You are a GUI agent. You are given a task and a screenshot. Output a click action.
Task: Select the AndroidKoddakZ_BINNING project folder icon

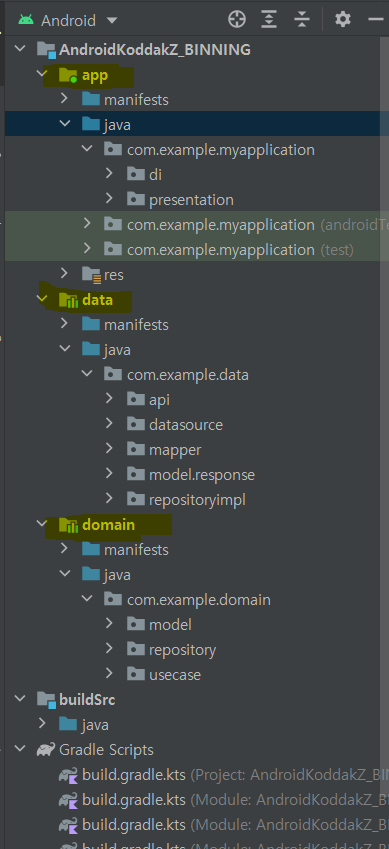tap(47, 50)
